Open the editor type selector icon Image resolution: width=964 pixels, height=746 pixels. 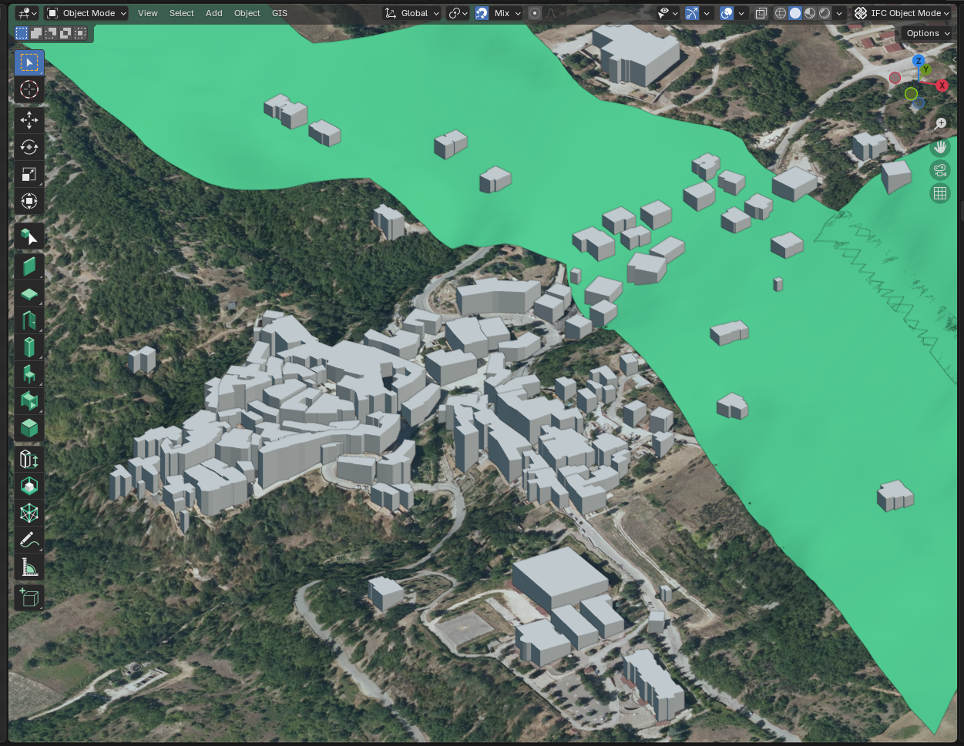(x=25, y=13)
